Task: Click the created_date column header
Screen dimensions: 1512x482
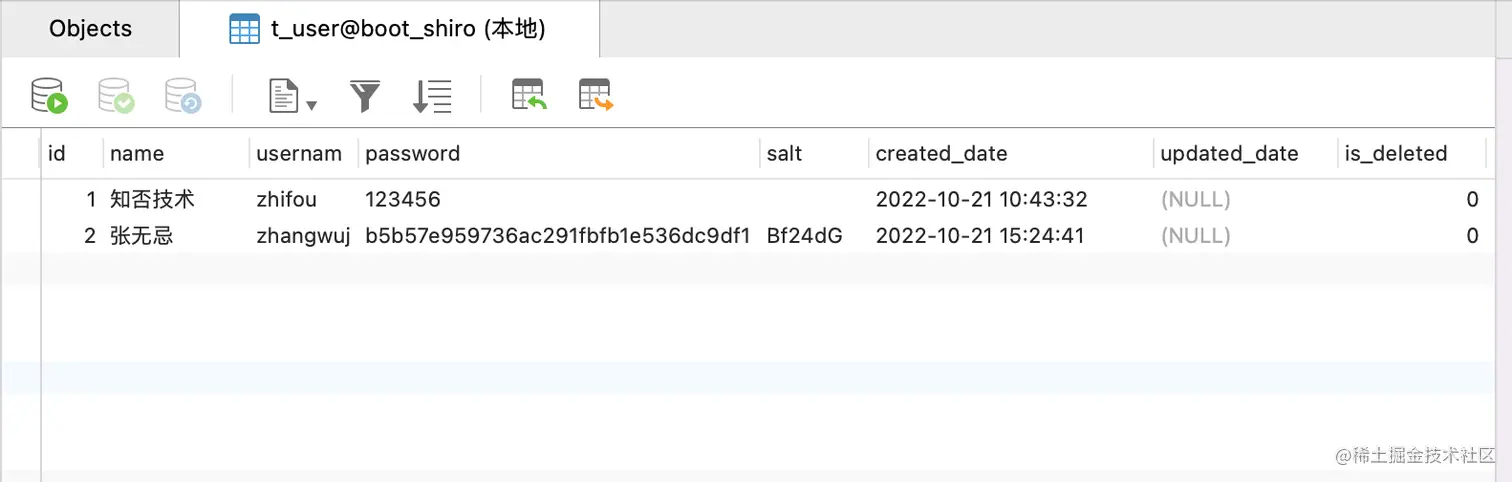Action: (x=1011, y=154)
